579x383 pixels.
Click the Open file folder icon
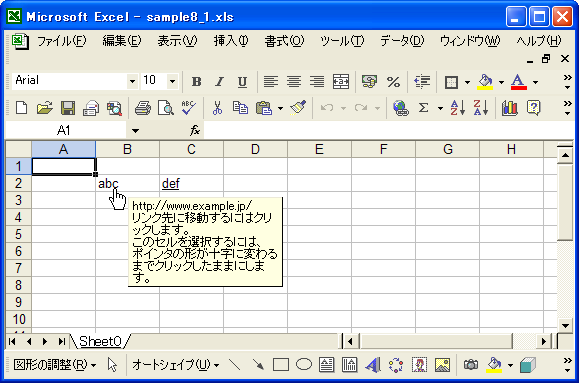coord(45,108)
